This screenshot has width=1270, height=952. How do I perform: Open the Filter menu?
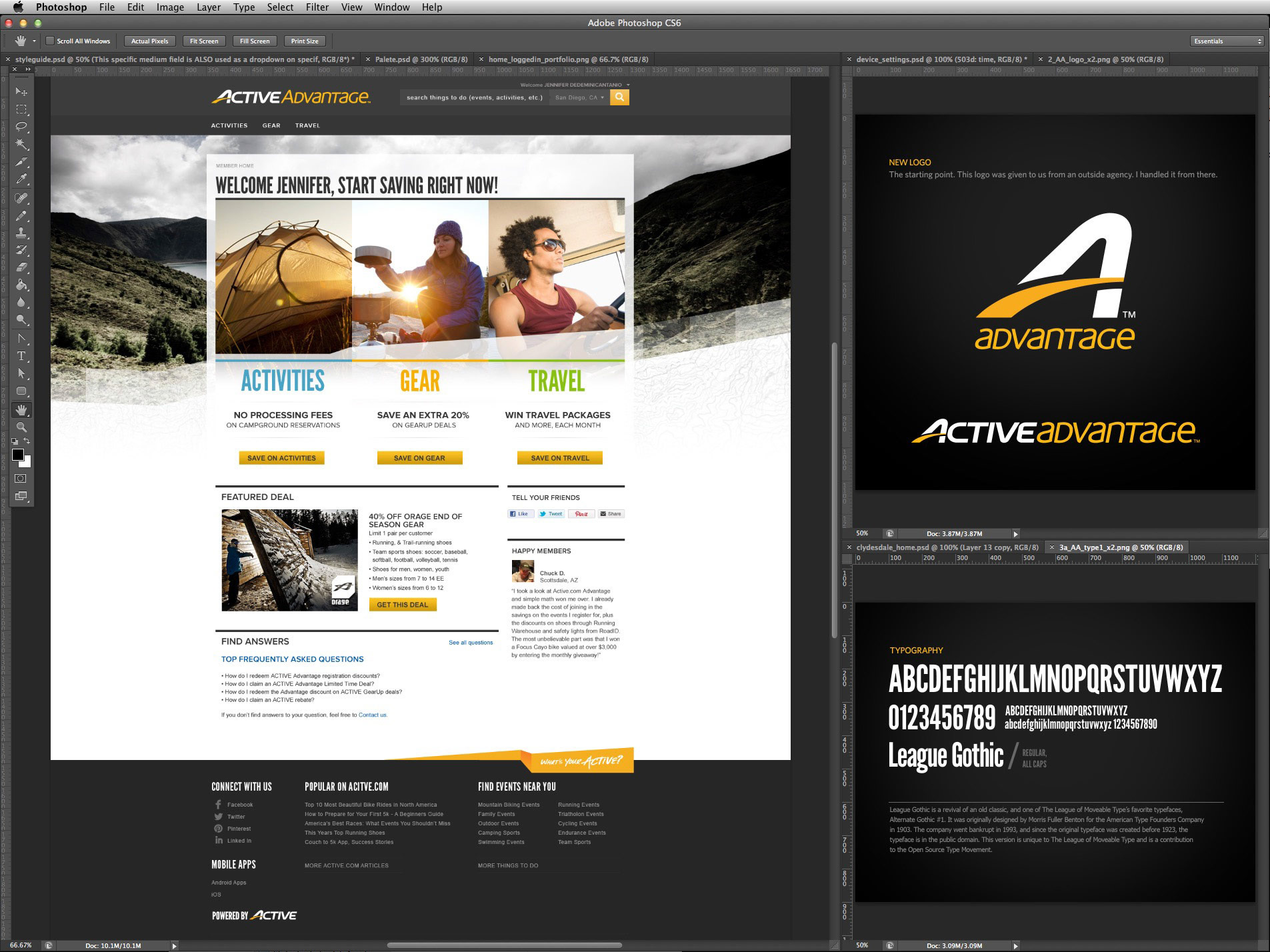[x=317, y=7]
